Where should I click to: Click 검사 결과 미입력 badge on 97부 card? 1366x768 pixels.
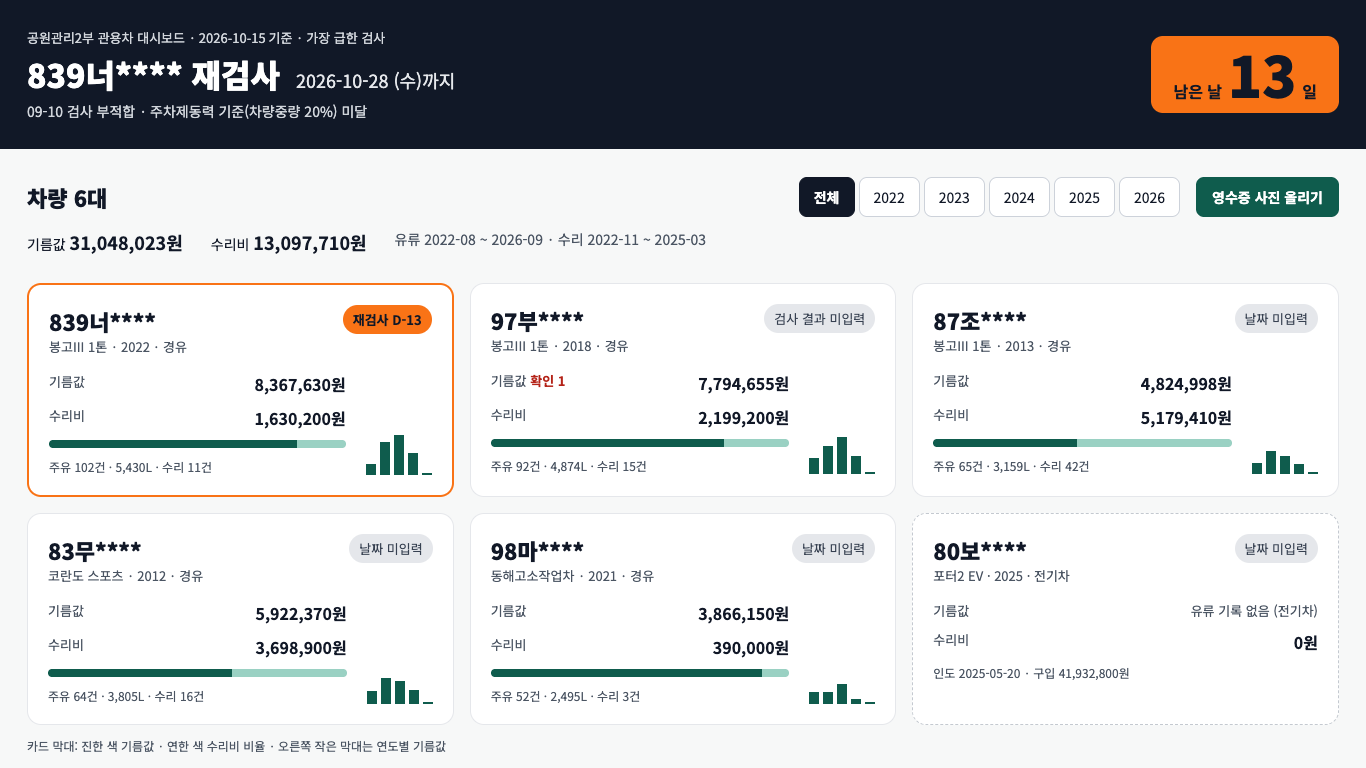click(x=819, y=318)
